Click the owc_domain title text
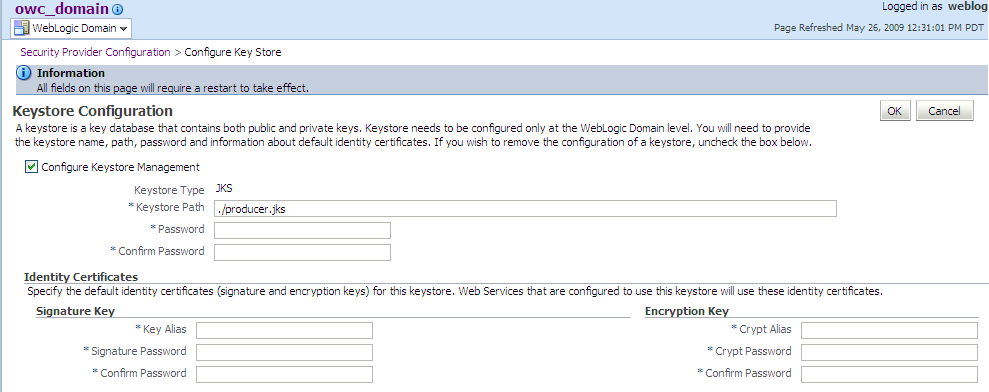The image size is (989, 392). click(61, 9)
